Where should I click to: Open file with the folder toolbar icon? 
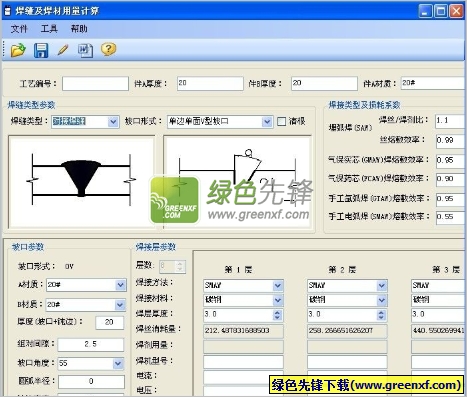18,50
